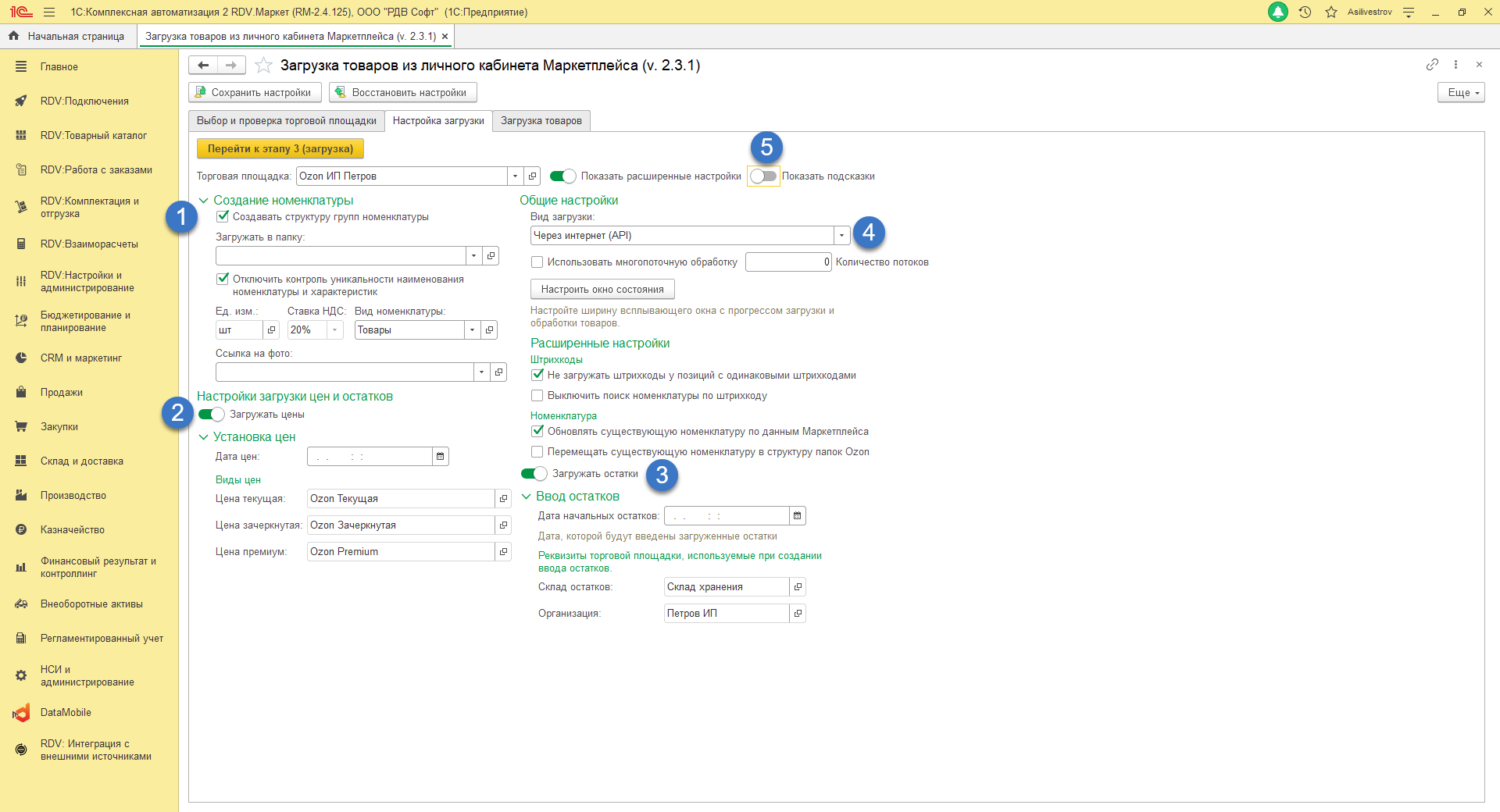Open Выбор и проверка торговой площадки tab
Viewport: 1500px width, 812px height.
pyautogui.click(x=286, y=121)
